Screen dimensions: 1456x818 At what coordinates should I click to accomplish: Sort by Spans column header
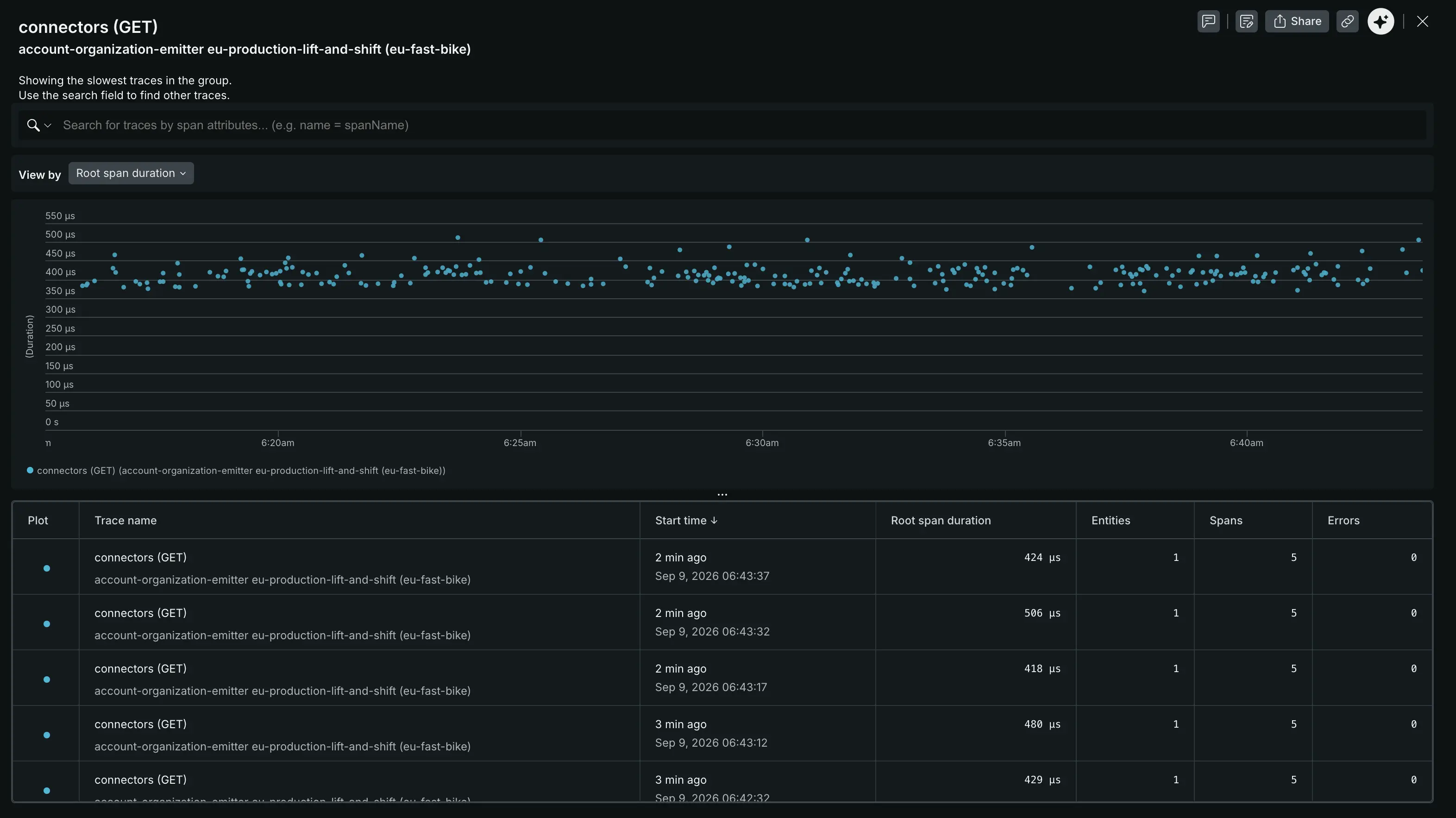pyautogui.click(x=1225, y=520)
